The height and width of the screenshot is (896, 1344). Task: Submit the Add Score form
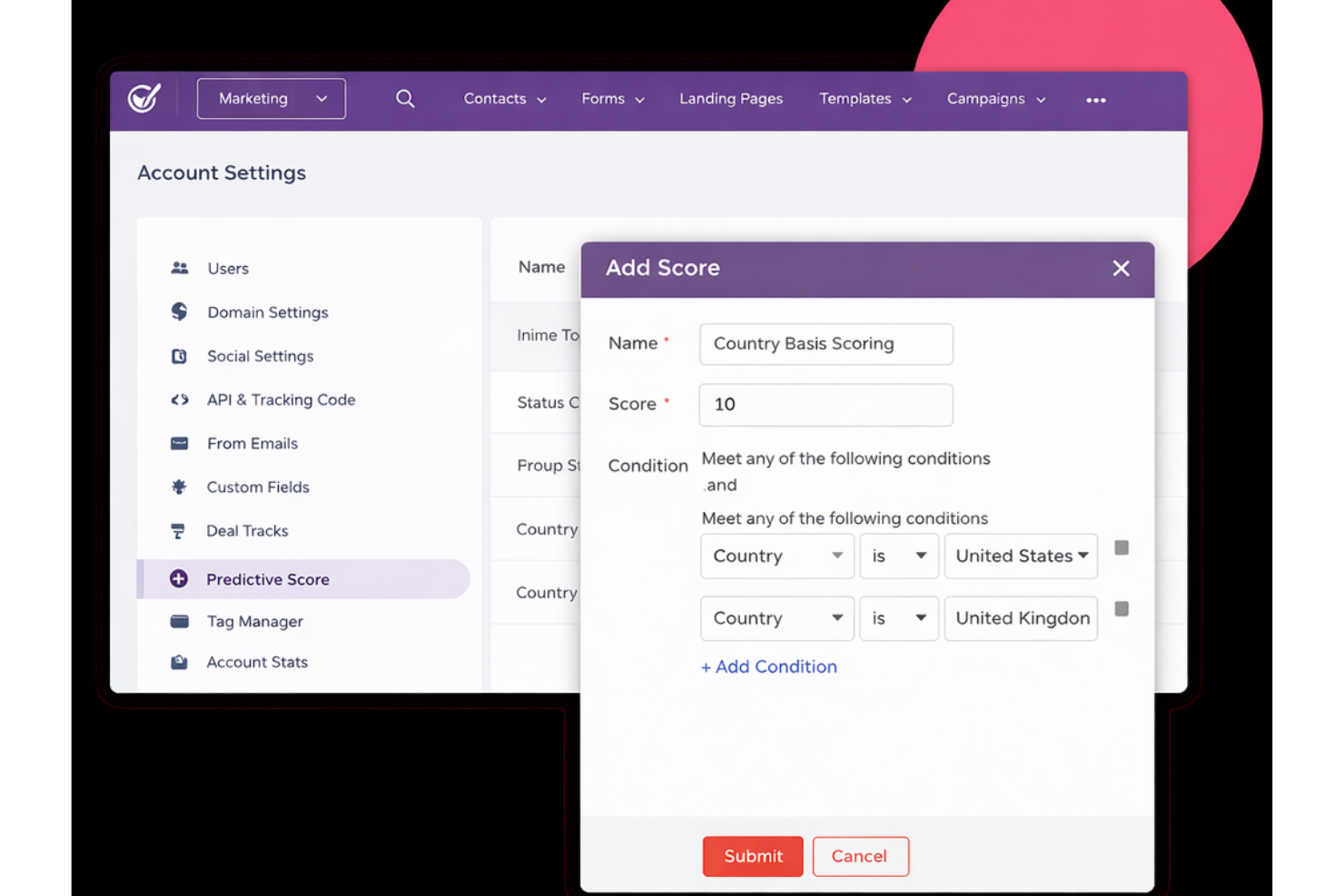coord(752,856)
